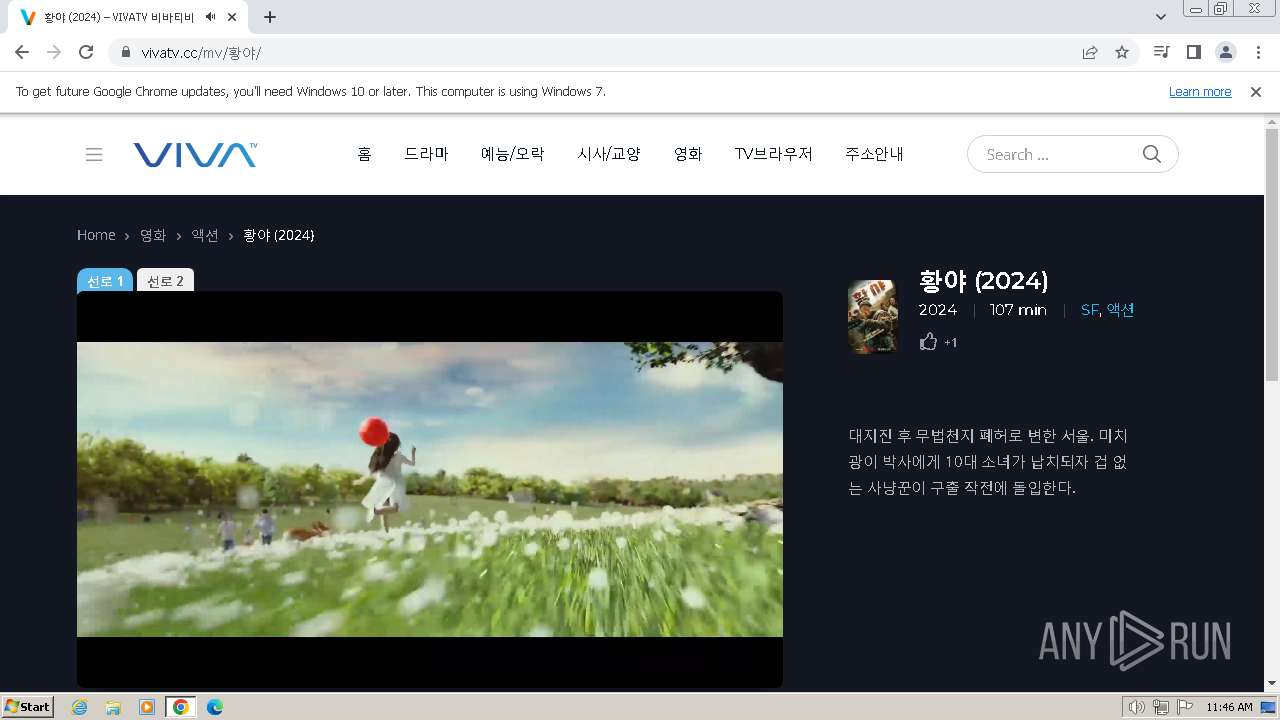Like the movie with thumbs-up icon
The width and height of the screenshot is (1280, 720).
pyautogui.click(x=928, y=342)
